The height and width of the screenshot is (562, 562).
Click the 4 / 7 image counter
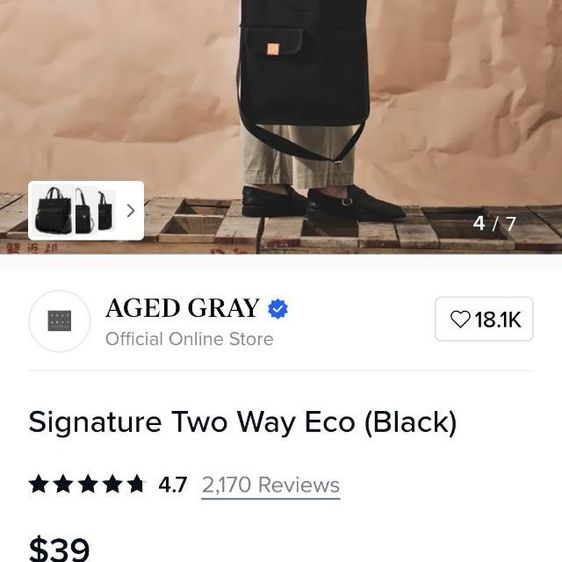495,223
